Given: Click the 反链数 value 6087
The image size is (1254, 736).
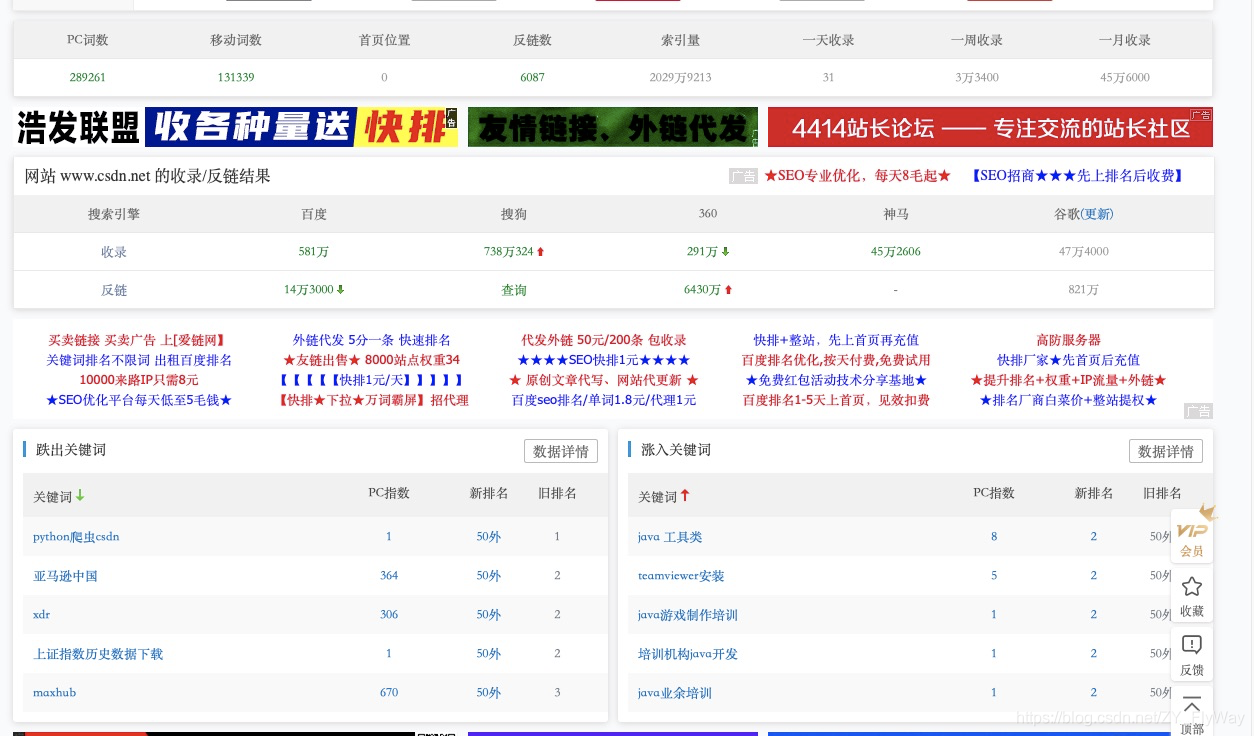Looking at the screenshot, I should (x=533, y=77).
